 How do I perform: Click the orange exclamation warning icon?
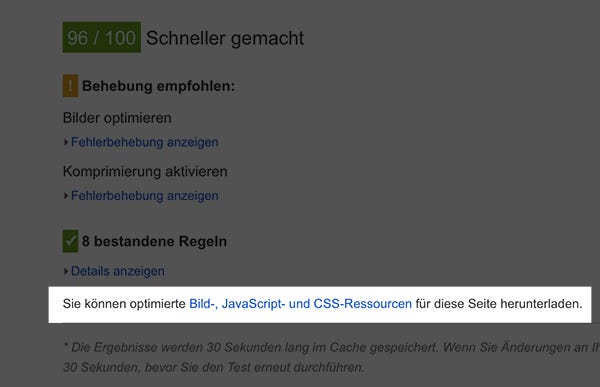pyautogui.click(x=70, y=86)
